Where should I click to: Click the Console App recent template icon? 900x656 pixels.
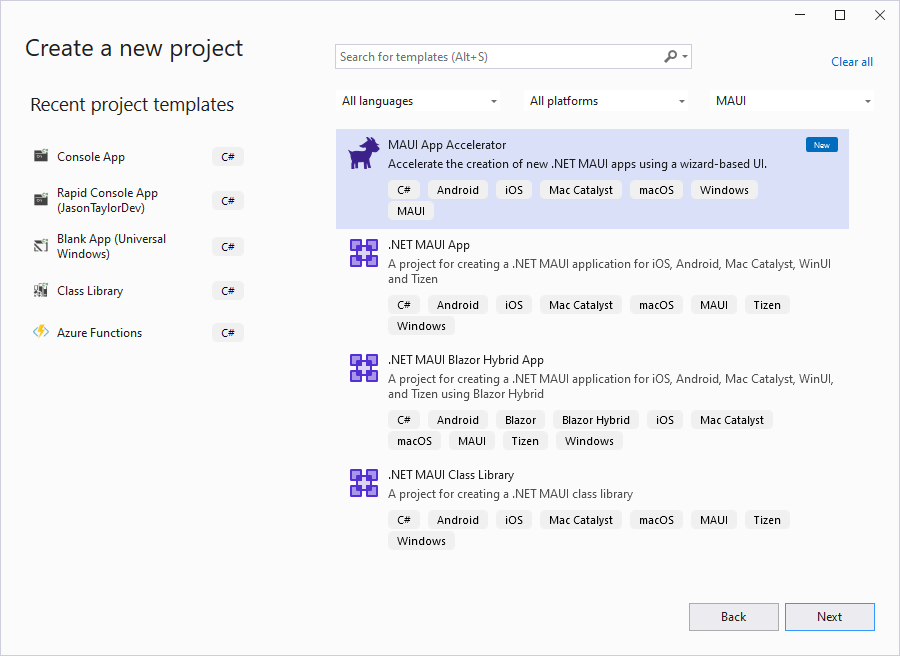click(41, 156)
